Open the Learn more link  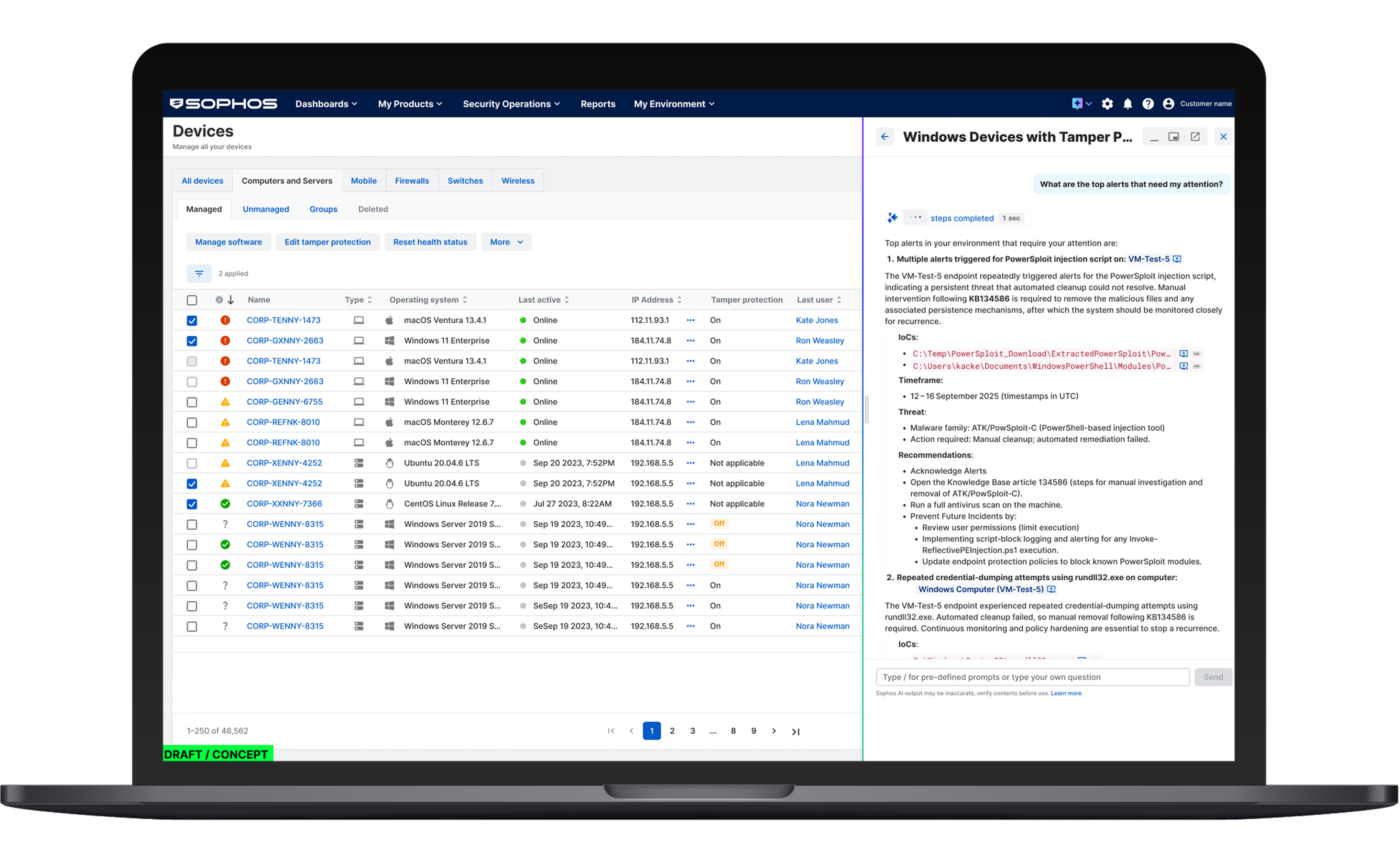coord(1066,694)
